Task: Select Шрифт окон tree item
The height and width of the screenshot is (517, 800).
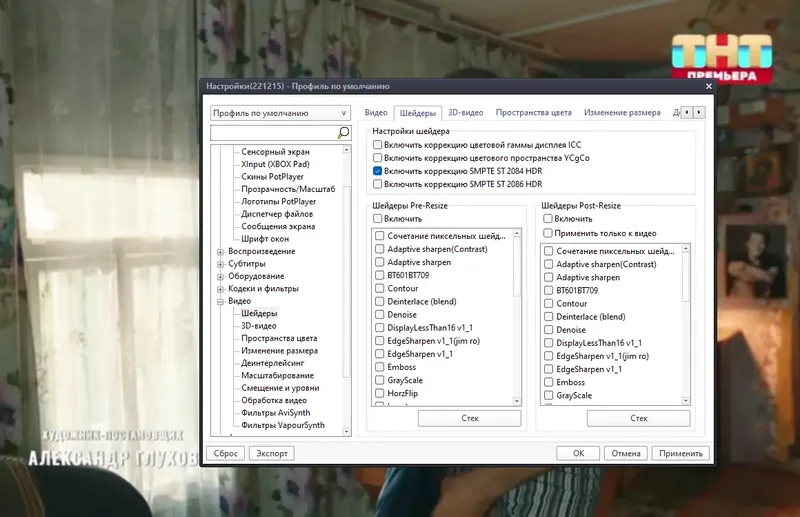Action: 265,239
